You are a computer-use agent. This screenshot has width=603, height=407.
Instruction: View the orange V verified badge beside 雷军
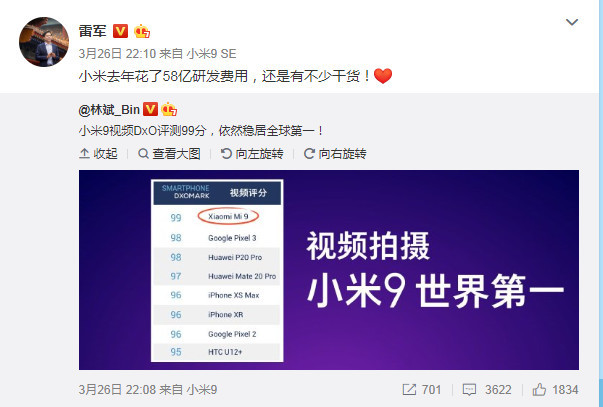click(120, 31)
